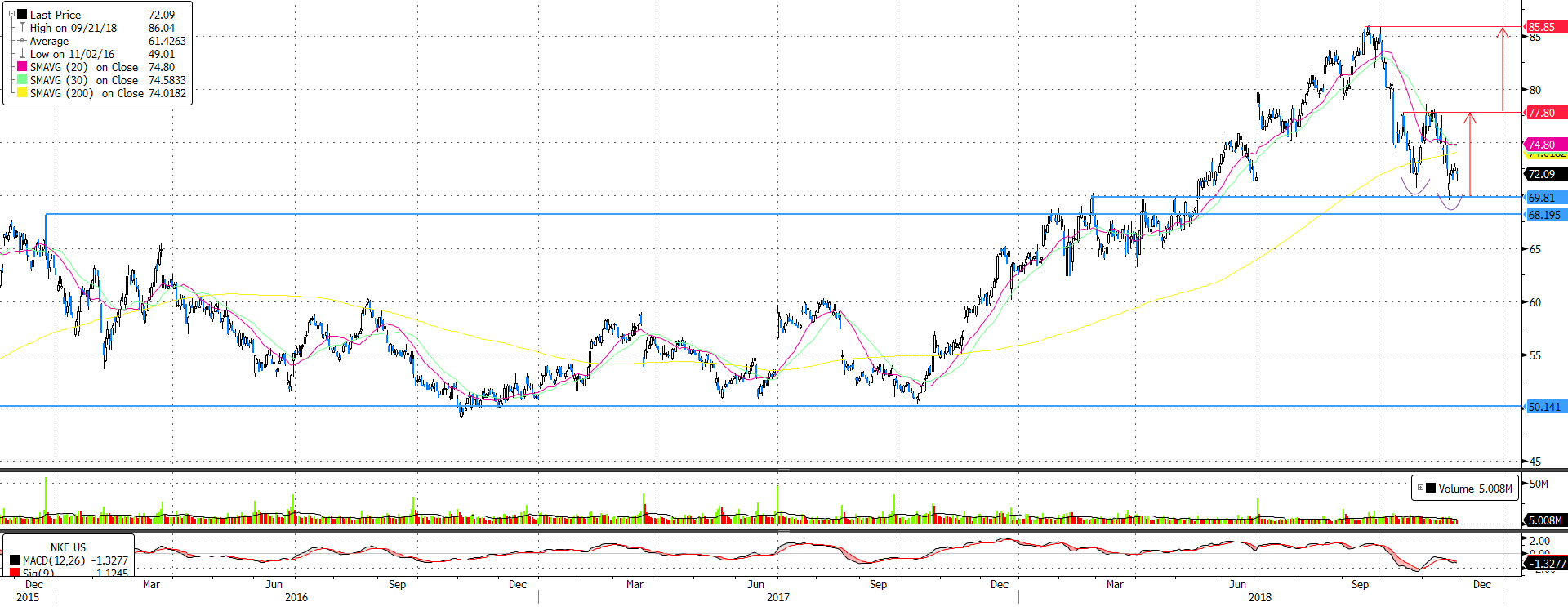Click the blue 50.141 support axis label

tap(1546, 407)
